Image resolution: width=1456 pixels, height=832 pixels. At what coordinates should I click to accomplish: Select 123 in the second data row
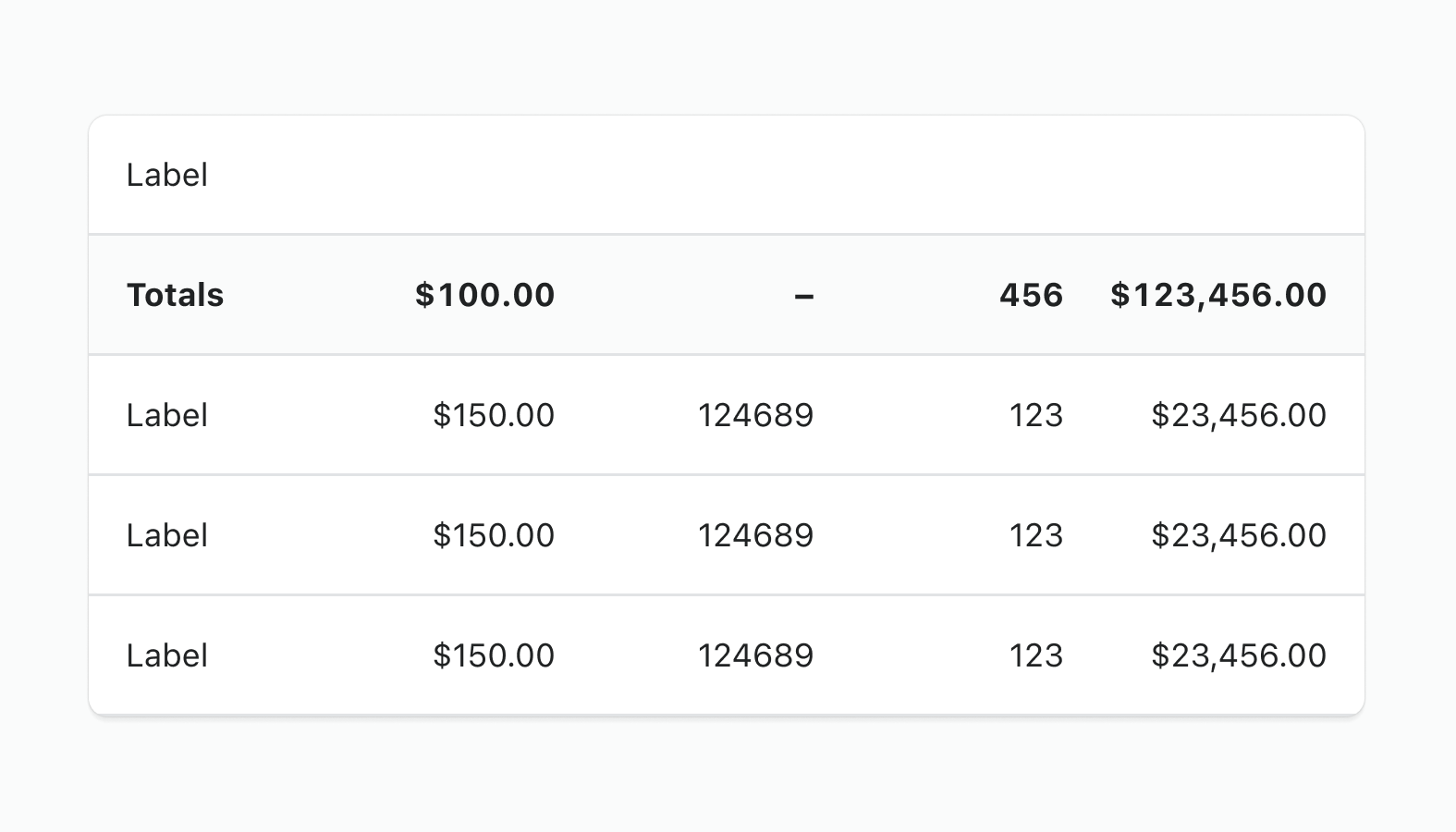1036,535
